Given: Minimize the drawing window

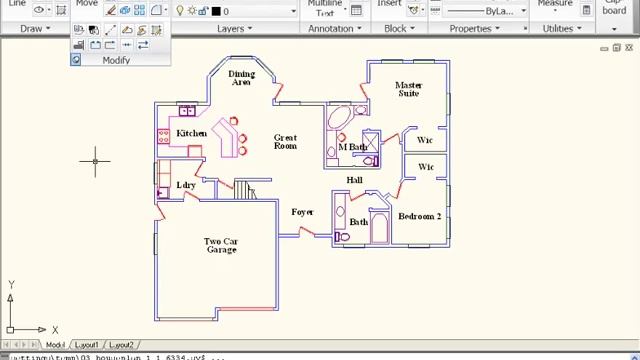Looking at the screenshot, I should pos(604,48).
